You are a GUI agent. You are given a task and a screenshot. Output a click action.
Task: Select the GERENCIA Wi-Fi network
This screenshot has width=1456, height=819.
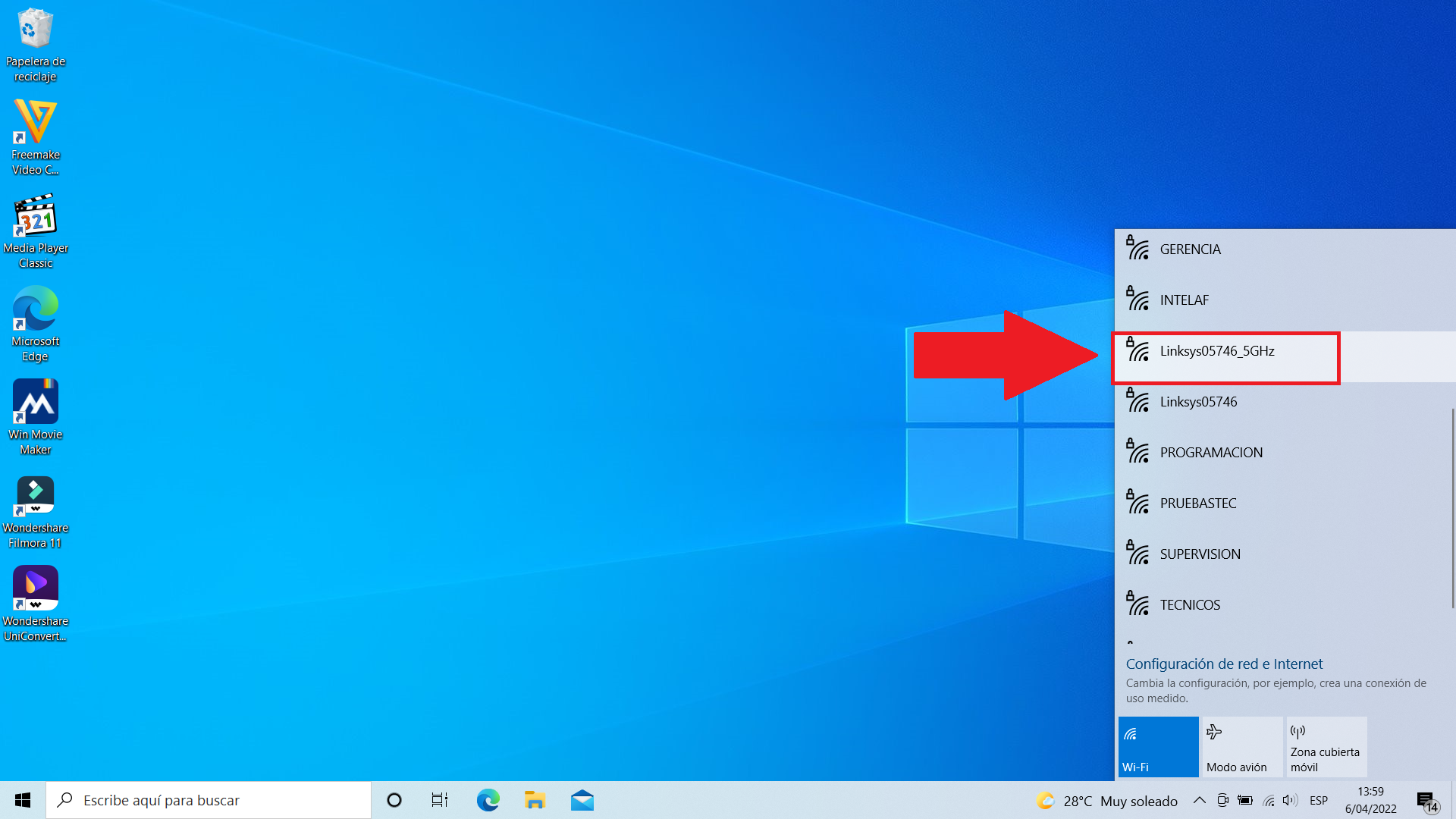(x=1190, y=249)
